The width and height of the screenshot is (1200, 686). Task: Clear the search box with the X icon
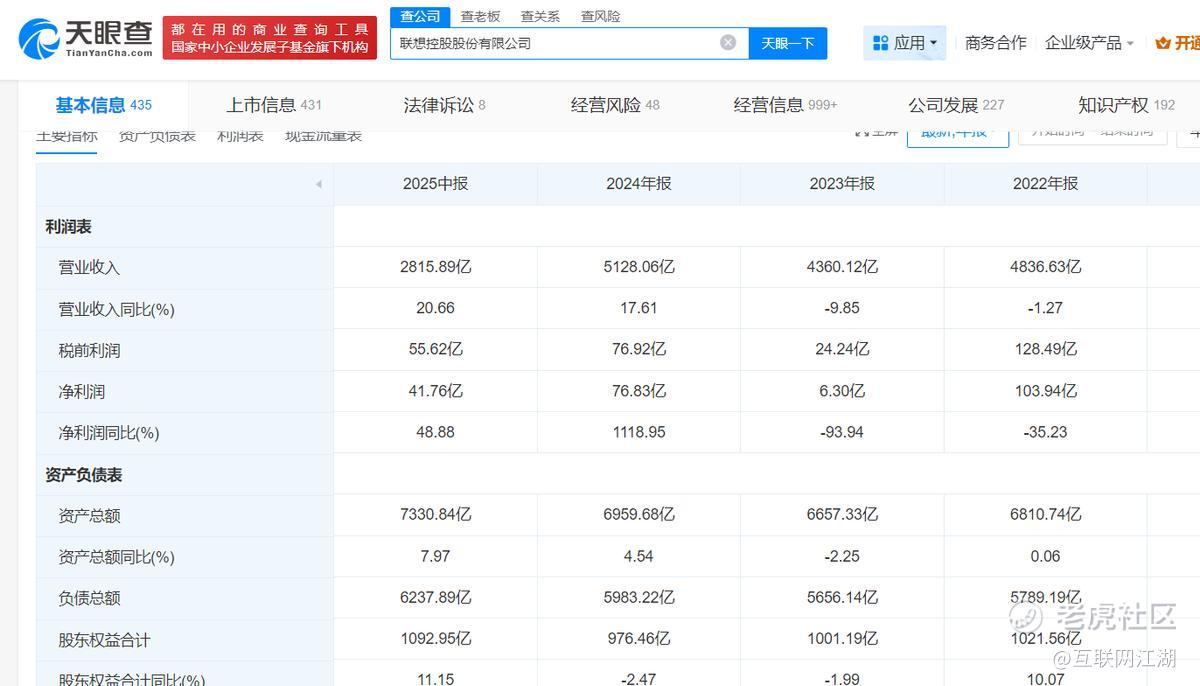(x=728, y=43)
